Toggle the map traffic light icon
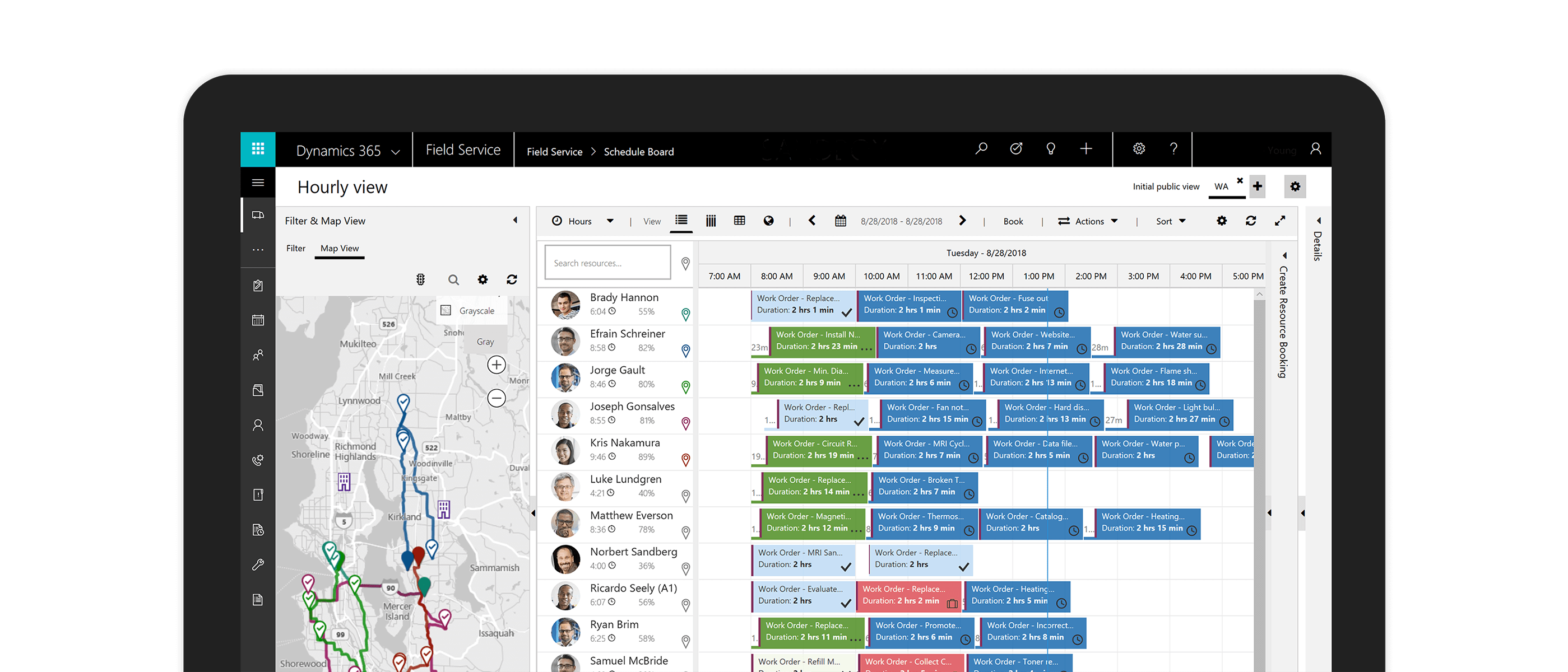The image size is (1568, 672). pos(420,279)
